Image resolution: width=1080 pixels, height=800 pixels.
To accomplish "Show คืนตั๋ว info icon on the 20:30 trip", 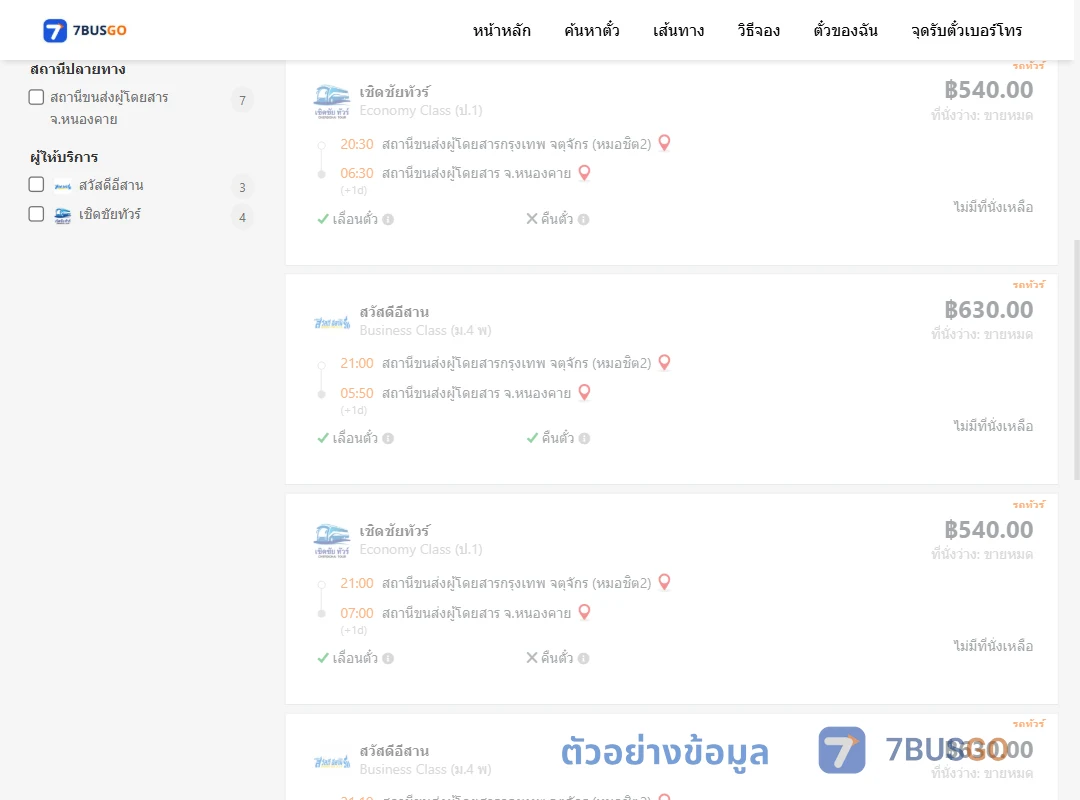I will tap(583, 219).
